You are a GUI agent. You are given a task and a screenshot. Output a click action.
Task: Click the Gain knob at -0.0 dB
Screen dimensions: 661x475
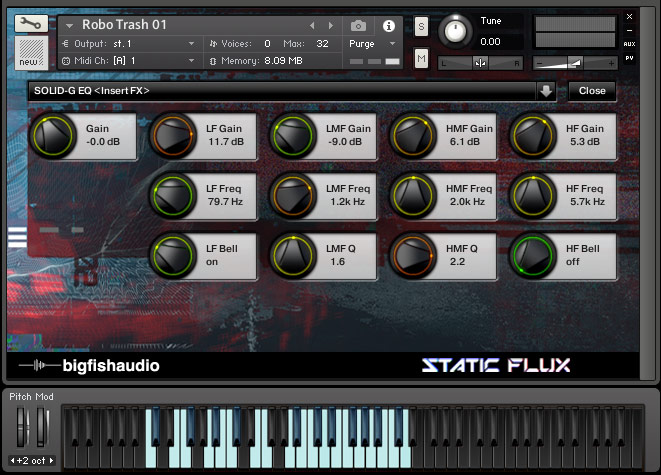53,136
